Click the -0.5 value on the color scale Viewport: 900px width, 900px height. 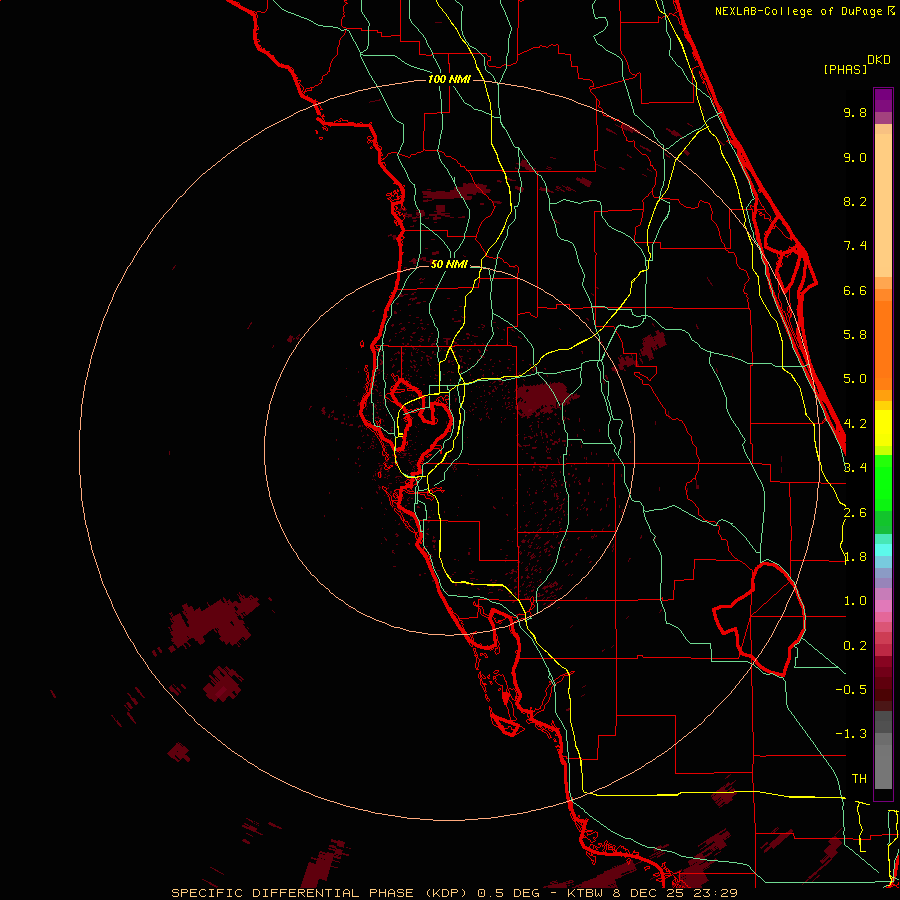pyautogui.click(x=851, y=690)
